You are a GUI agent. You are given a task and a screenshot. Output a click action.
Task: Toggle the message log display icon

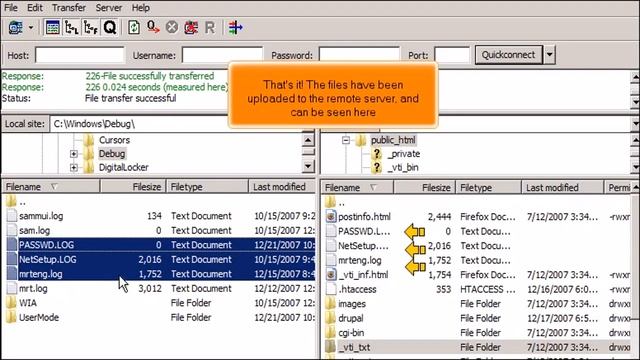53,28
